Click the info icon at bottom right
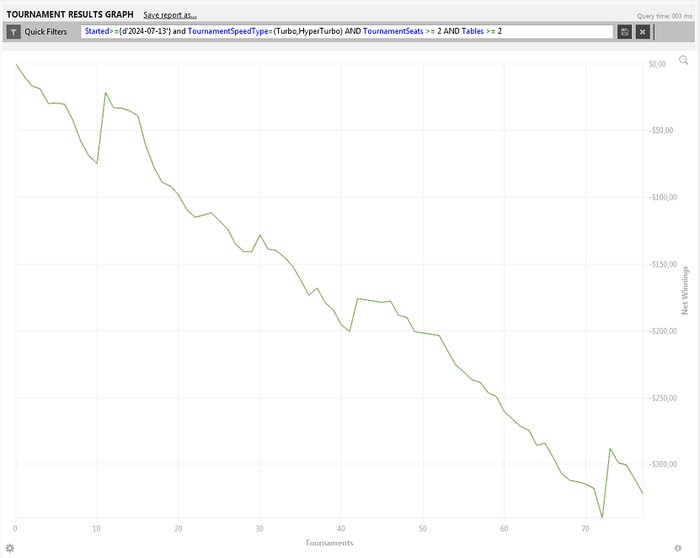This screenshot has height=558, width=700. click(x=678, y=548)
